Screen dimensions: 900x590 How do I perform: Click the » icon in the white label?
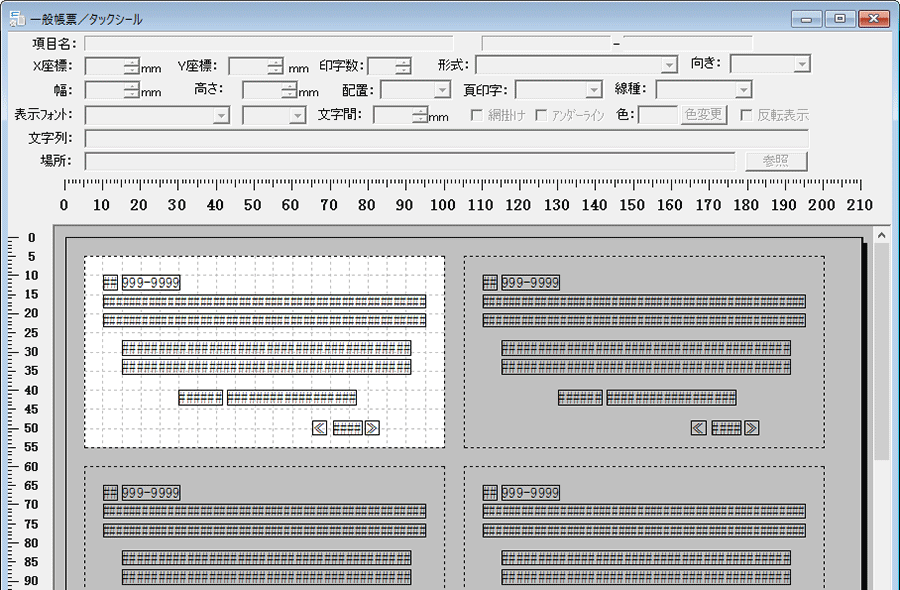pos(372,428)
